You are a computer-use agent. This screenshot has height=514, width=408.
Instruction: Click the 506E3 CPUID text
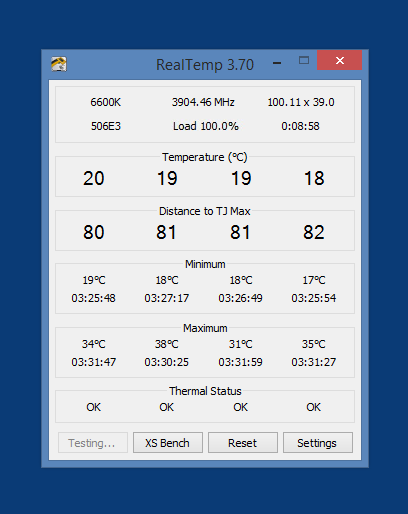click(x=106, y=126)
